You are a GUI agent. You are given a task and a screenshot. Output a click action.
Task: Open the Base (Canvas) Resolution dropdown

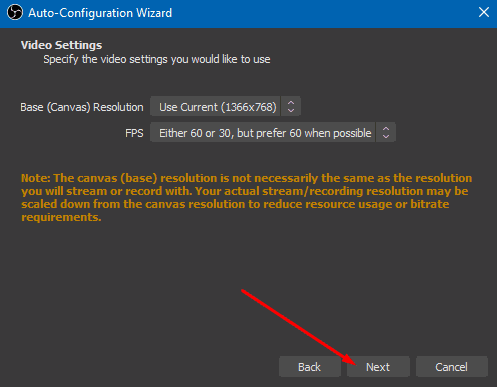click(225, 107)
